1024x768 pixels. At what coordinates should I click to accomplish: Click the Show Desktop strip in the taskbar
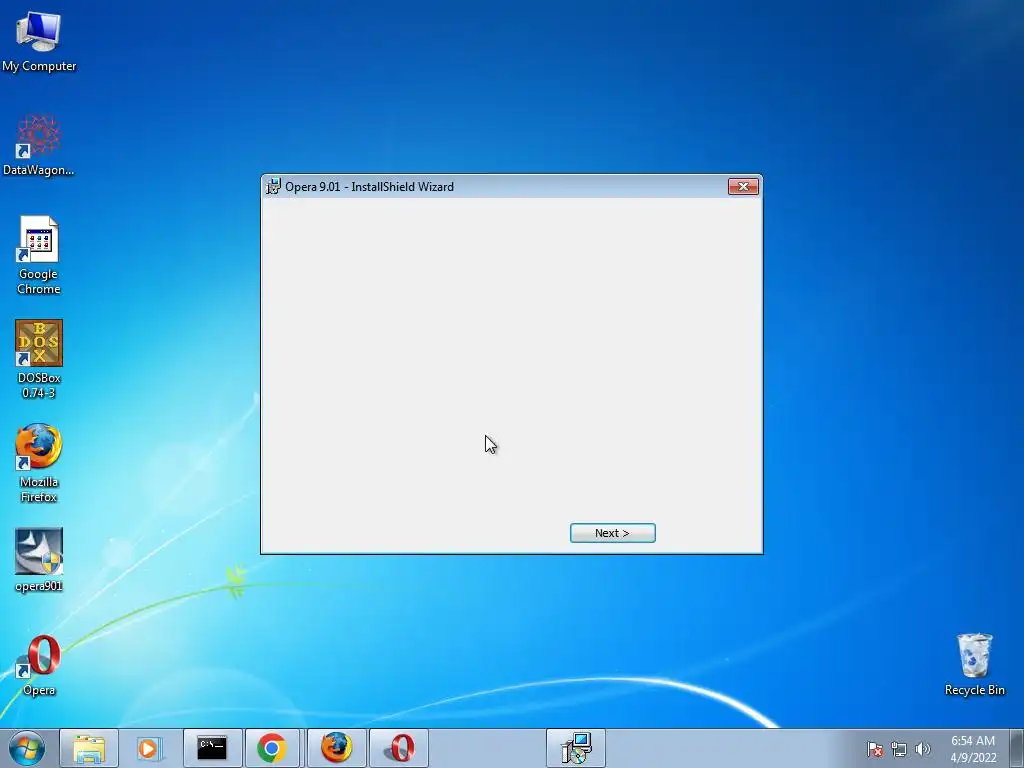coord(1016,748)
